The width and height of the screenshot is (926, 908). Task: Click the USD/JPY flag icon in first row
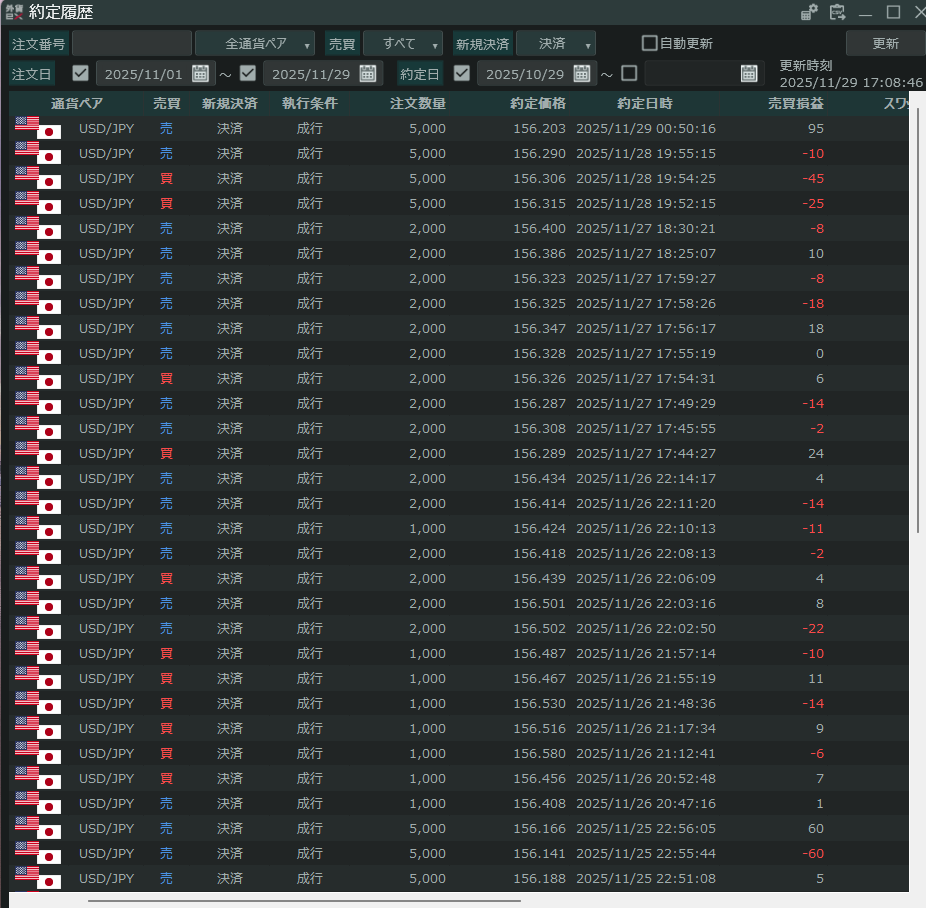pos(38,128)
